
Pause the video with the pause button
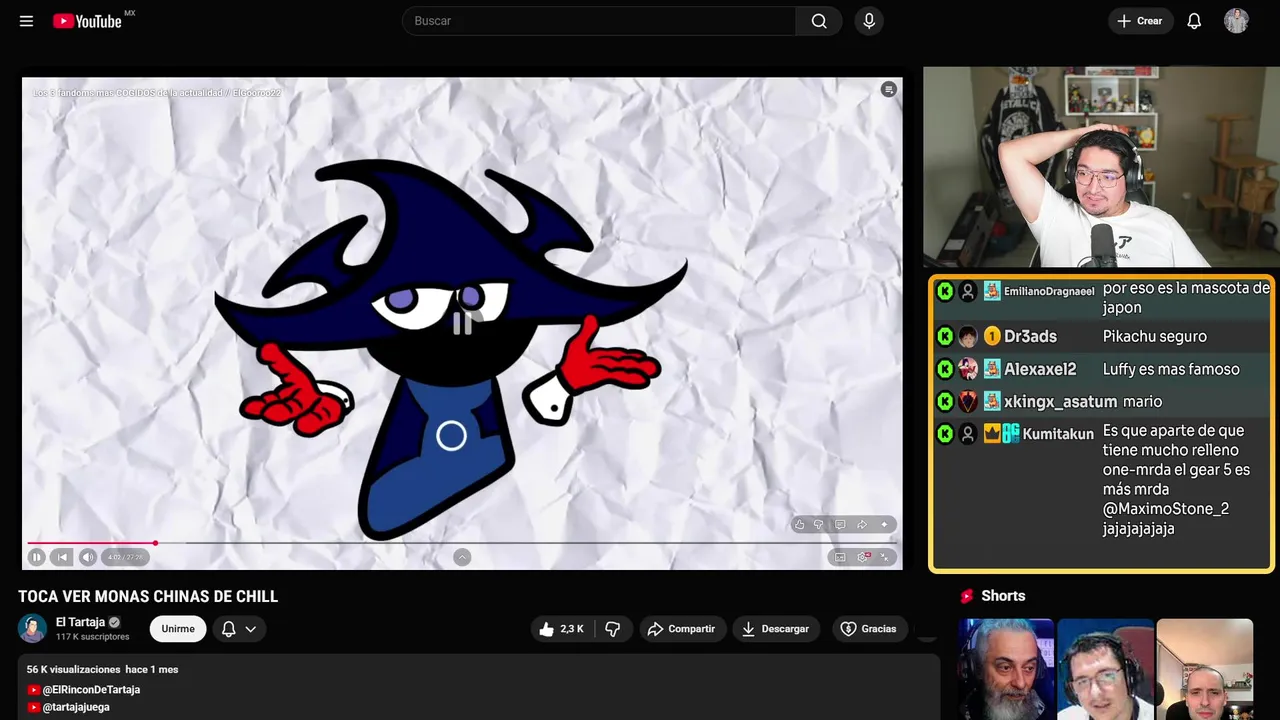37,557
